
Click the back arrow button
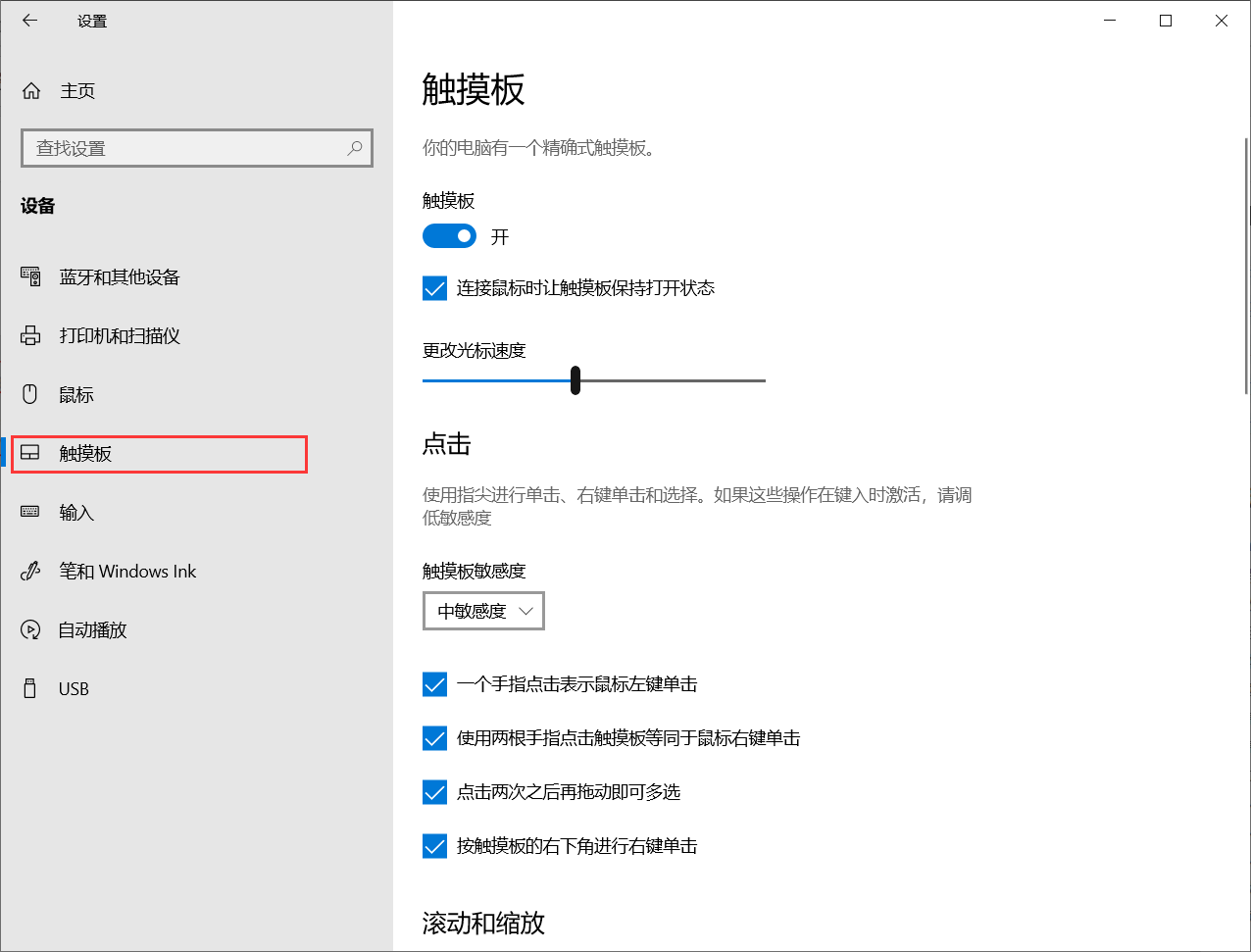click(29, 20)
